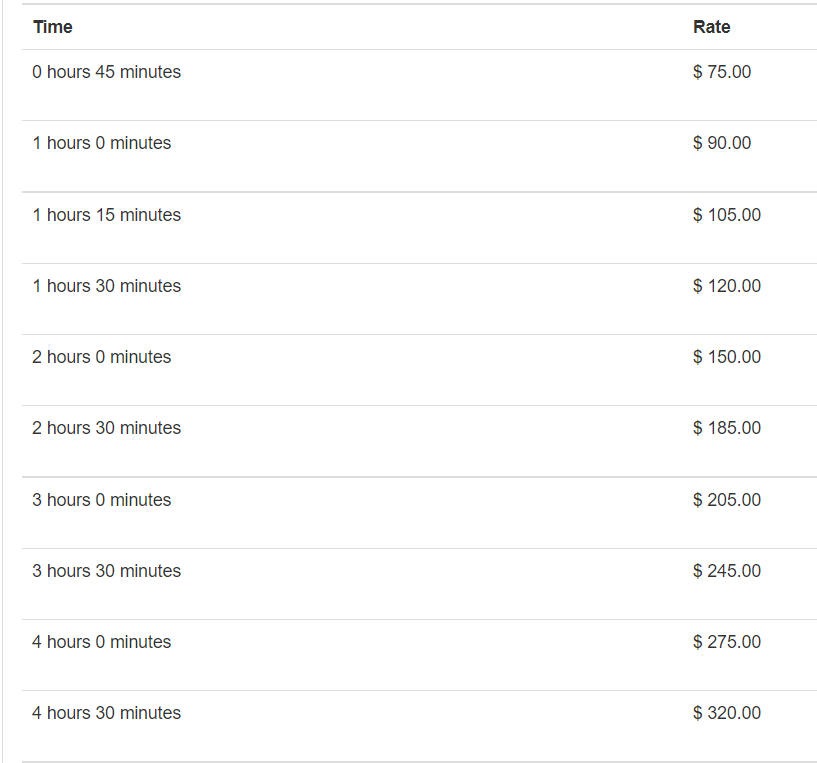
Task: Click the $ 245.00 price
Action: 727,571
